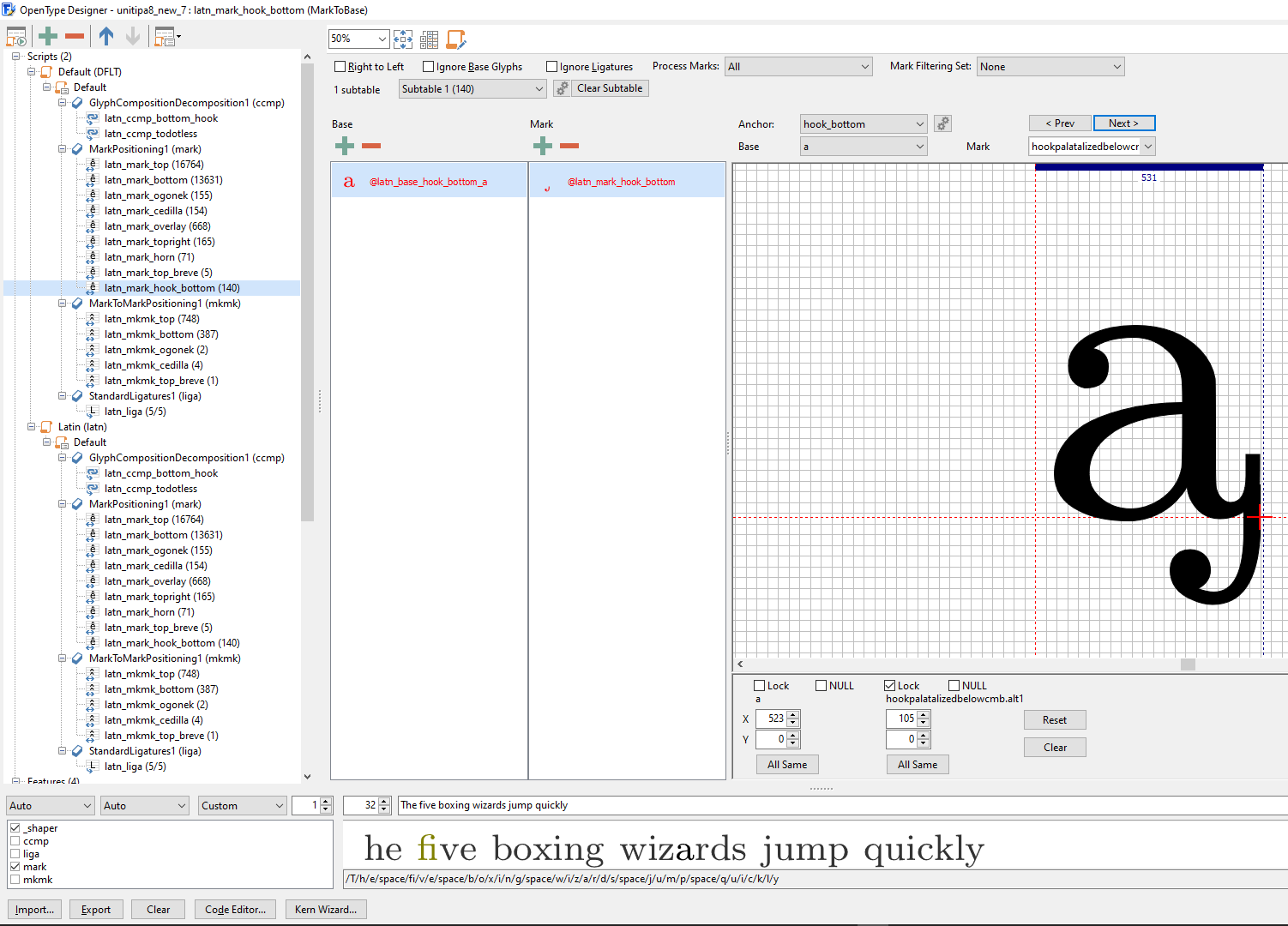Click in the preview text input field
1288x926 pixels.
click(842, 805)
